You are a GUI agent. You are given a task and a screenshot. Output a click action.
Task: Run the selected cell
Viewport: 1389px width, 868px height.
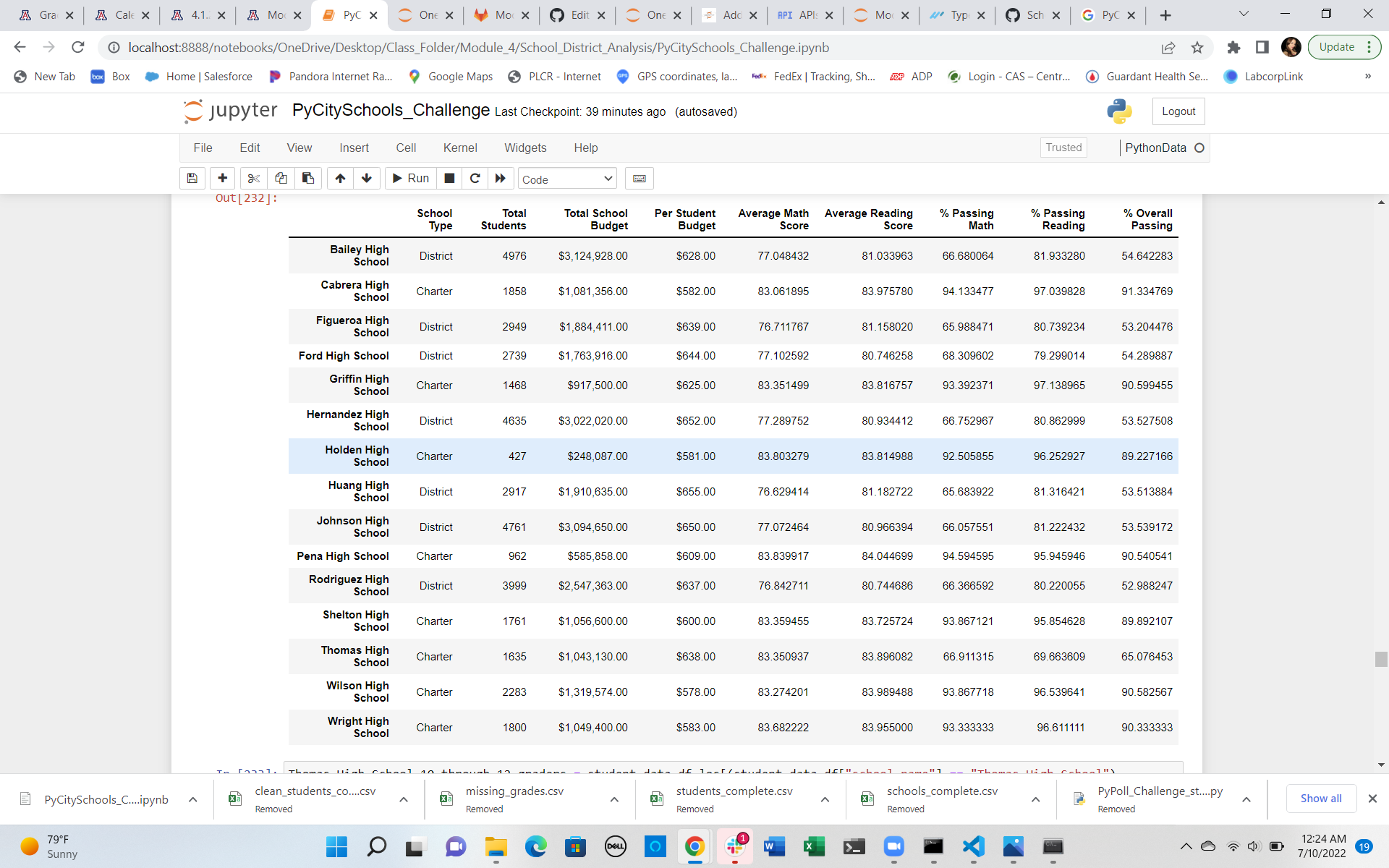click(x=410, y=178)
